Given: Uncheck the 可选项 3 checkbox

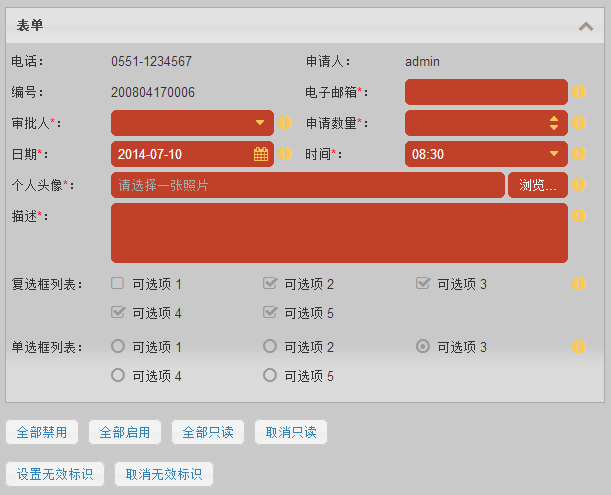Looking at the screenshot, I should tap(423, 283).
